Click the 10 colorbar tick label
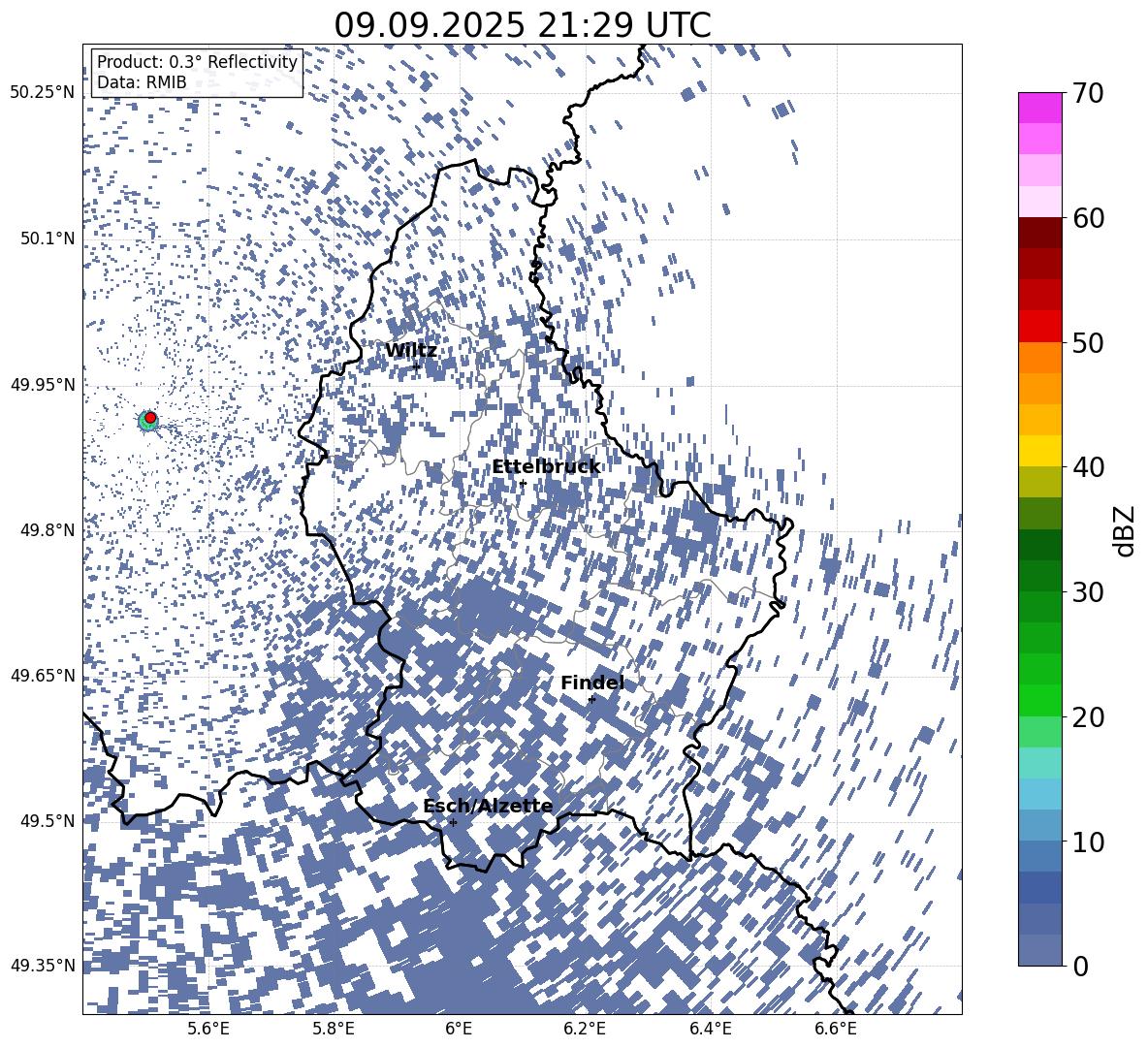 pyautogui.click(x=1088, y=842)
